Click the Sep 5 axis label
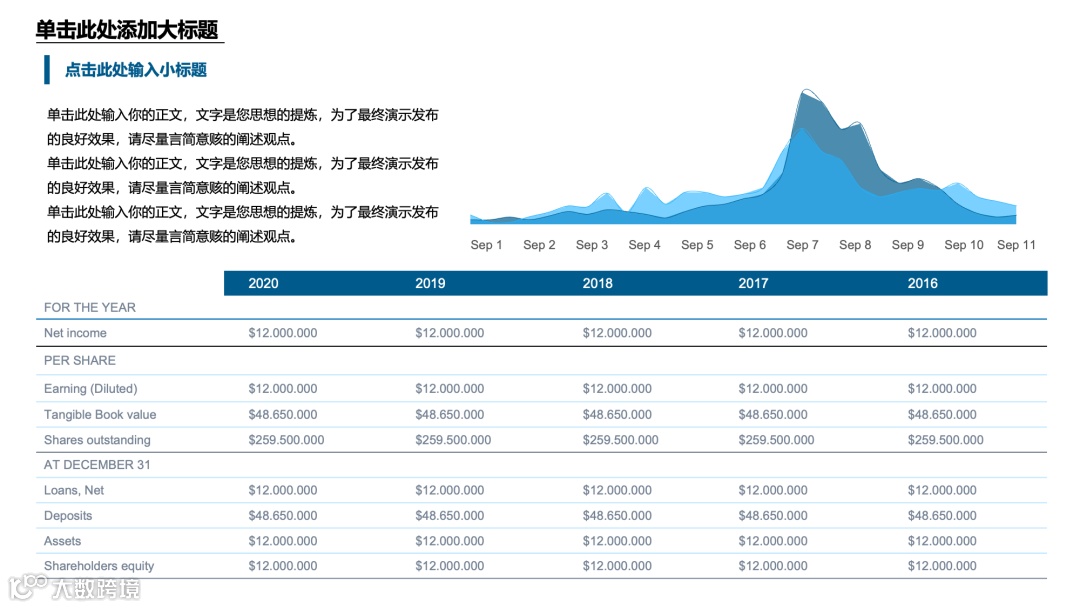This screenshot has width=1080, height=608. click(697, 244)
